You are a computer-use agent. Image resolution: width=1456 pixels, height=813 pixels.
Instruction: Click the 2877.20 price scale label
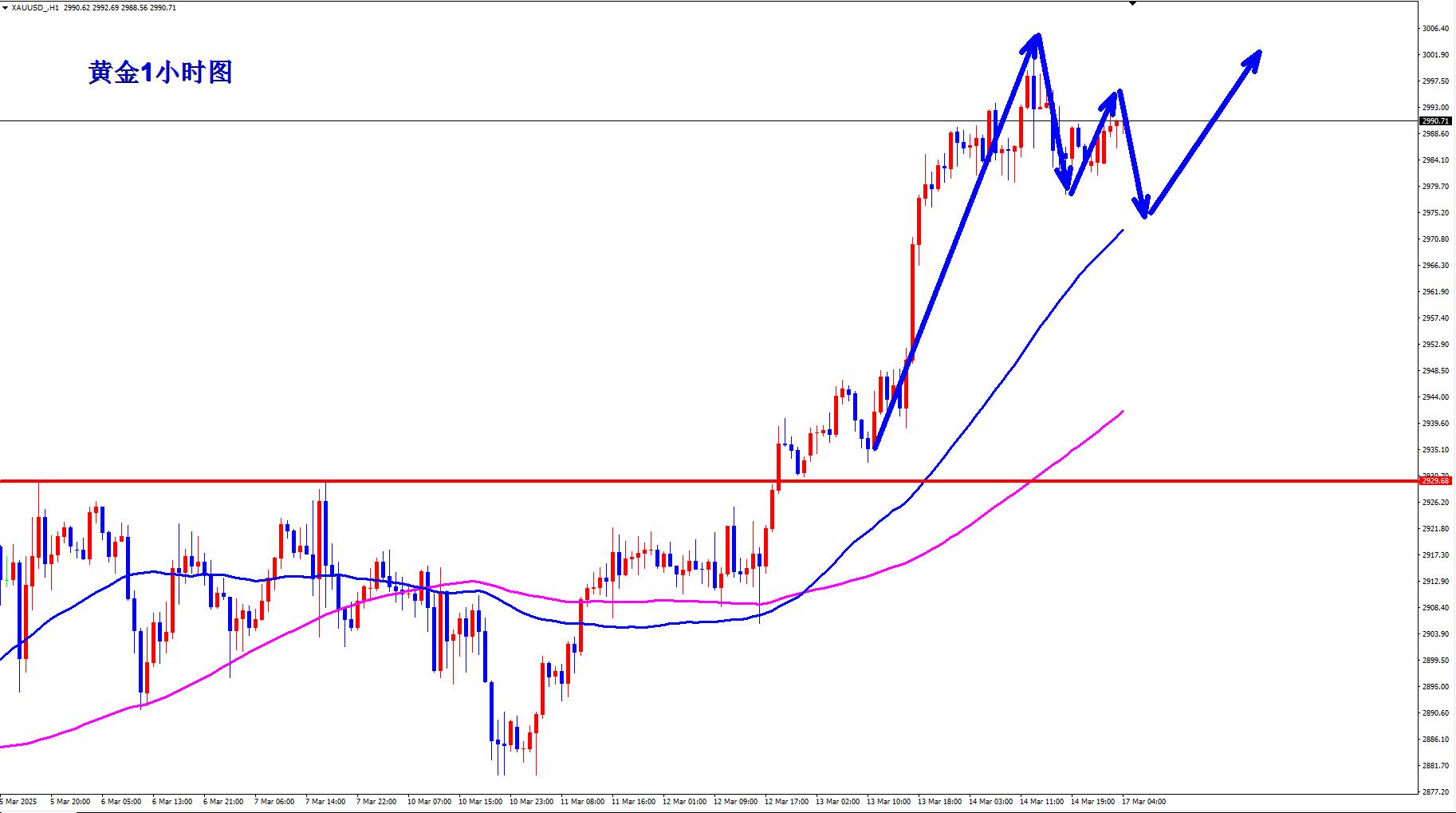[1435, 792]
